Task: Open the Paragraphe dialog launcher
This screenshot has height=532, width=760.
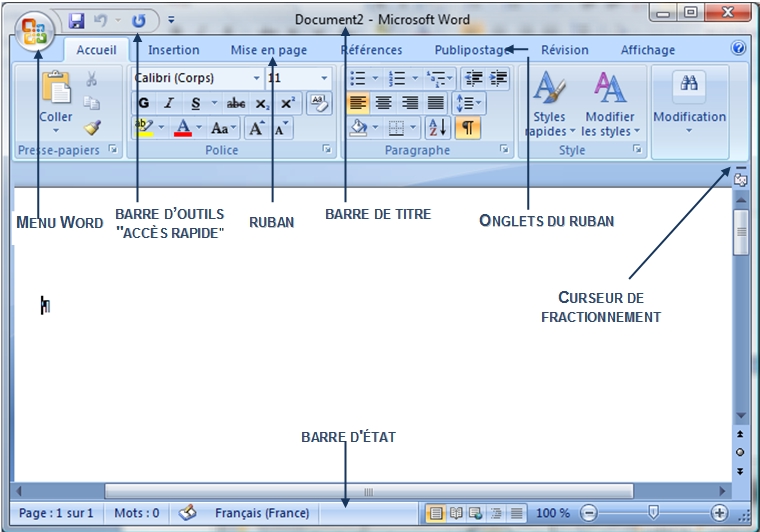Action: (505, 149)
